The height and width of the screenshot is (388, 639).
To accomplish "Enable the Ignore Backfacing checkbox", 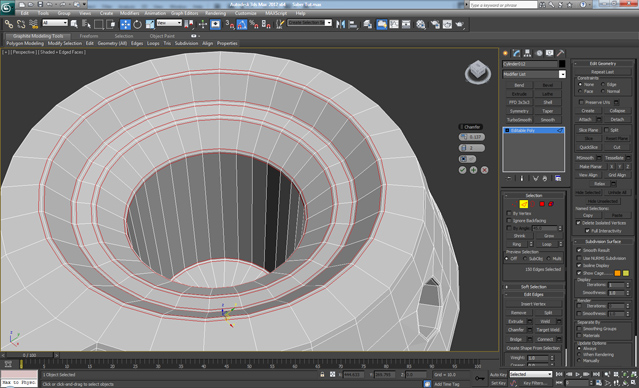I will 509,220.
